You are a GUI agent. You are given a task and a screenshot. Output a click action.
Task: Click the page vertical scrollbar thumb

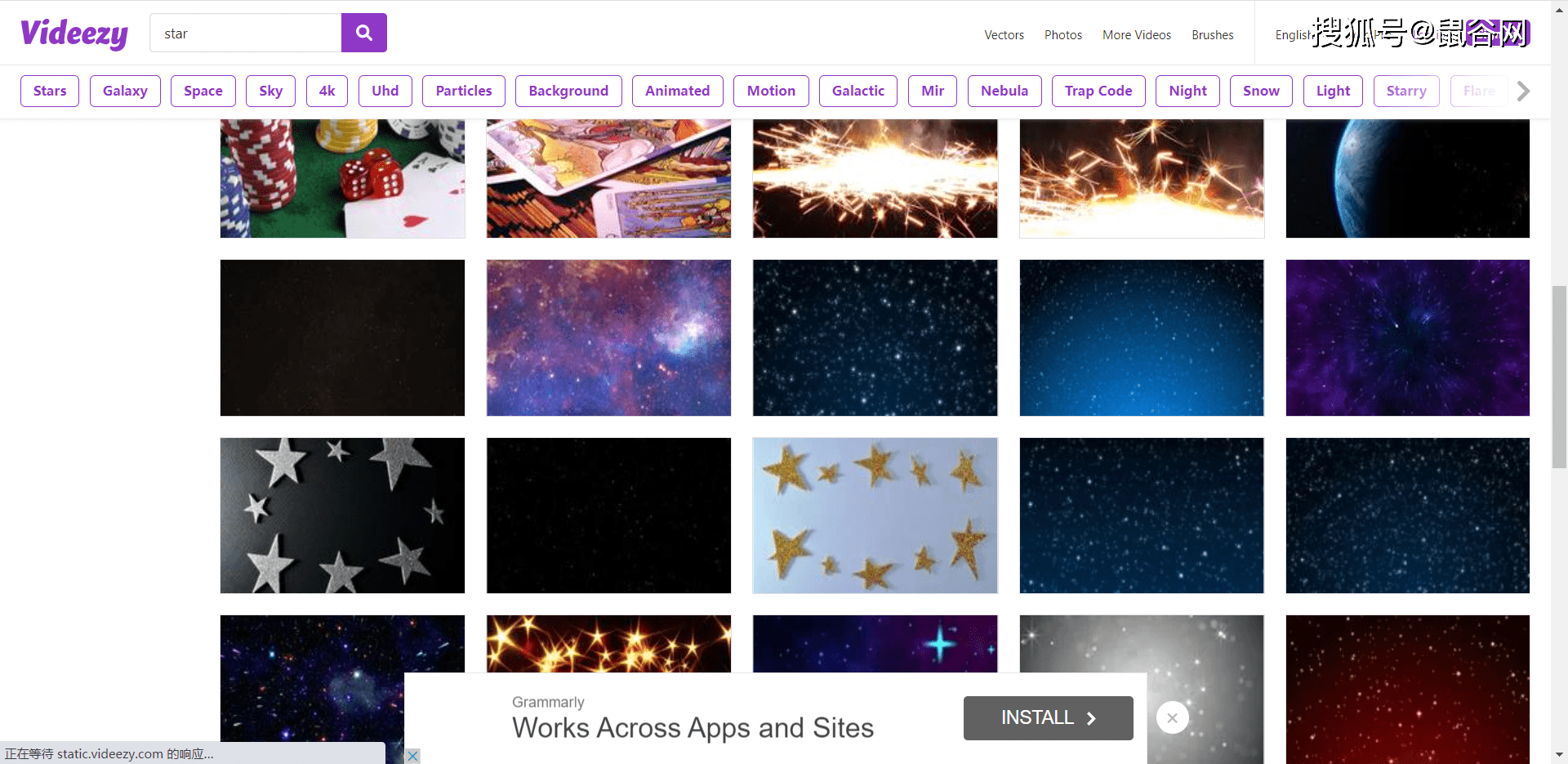point(1559,376)
